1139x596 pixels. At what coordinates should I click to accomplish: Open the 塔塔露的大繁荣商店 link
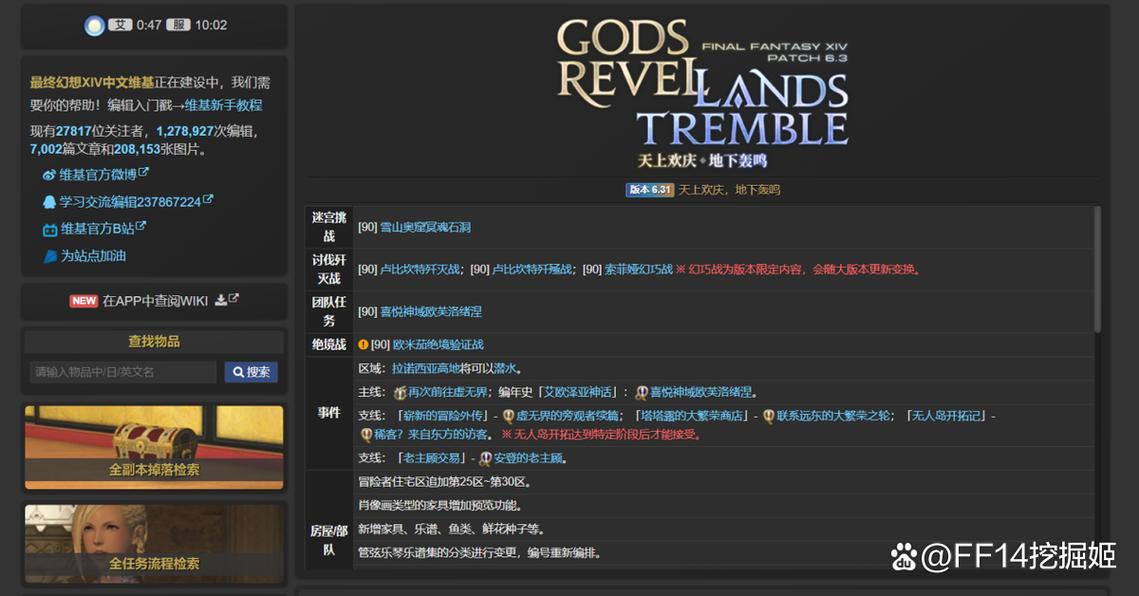[692, 416]
